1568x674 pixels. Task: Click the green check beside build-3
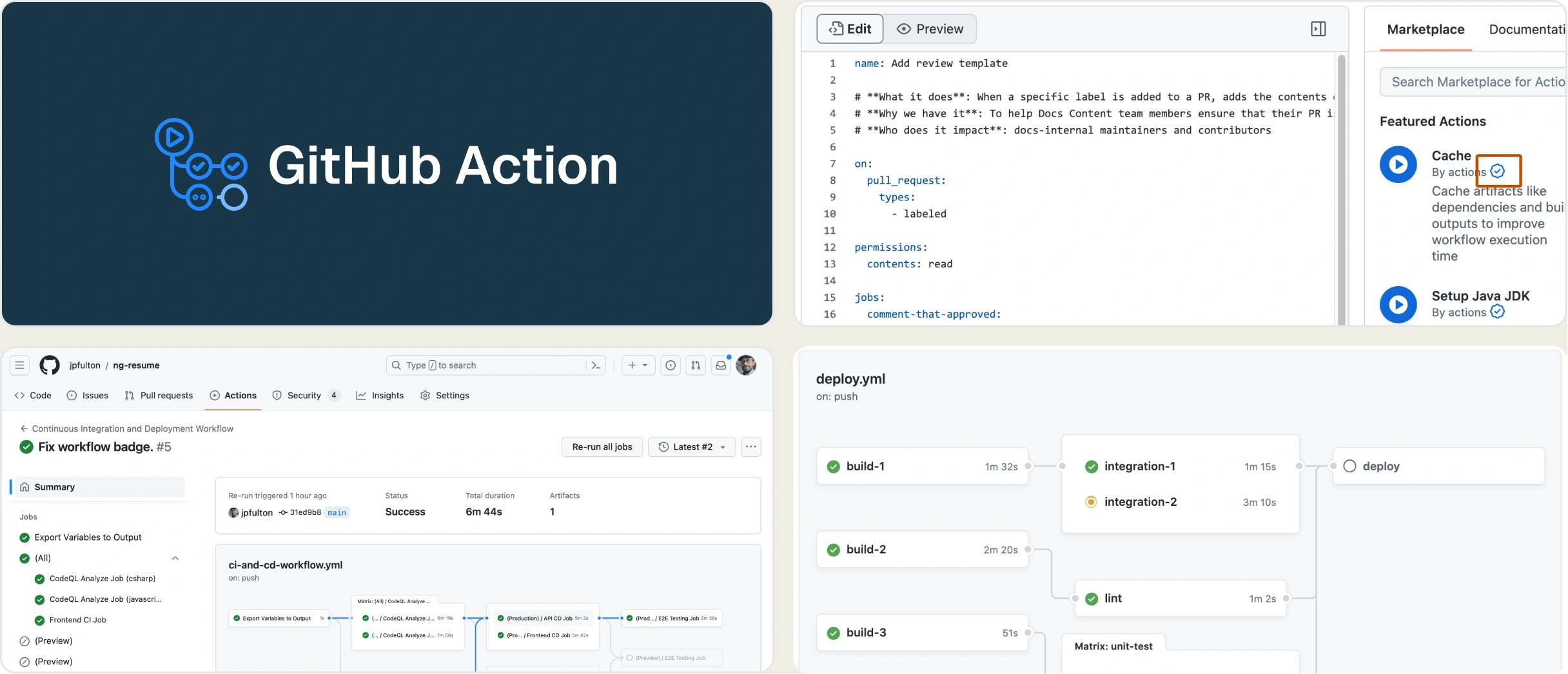tap(834, 633)
